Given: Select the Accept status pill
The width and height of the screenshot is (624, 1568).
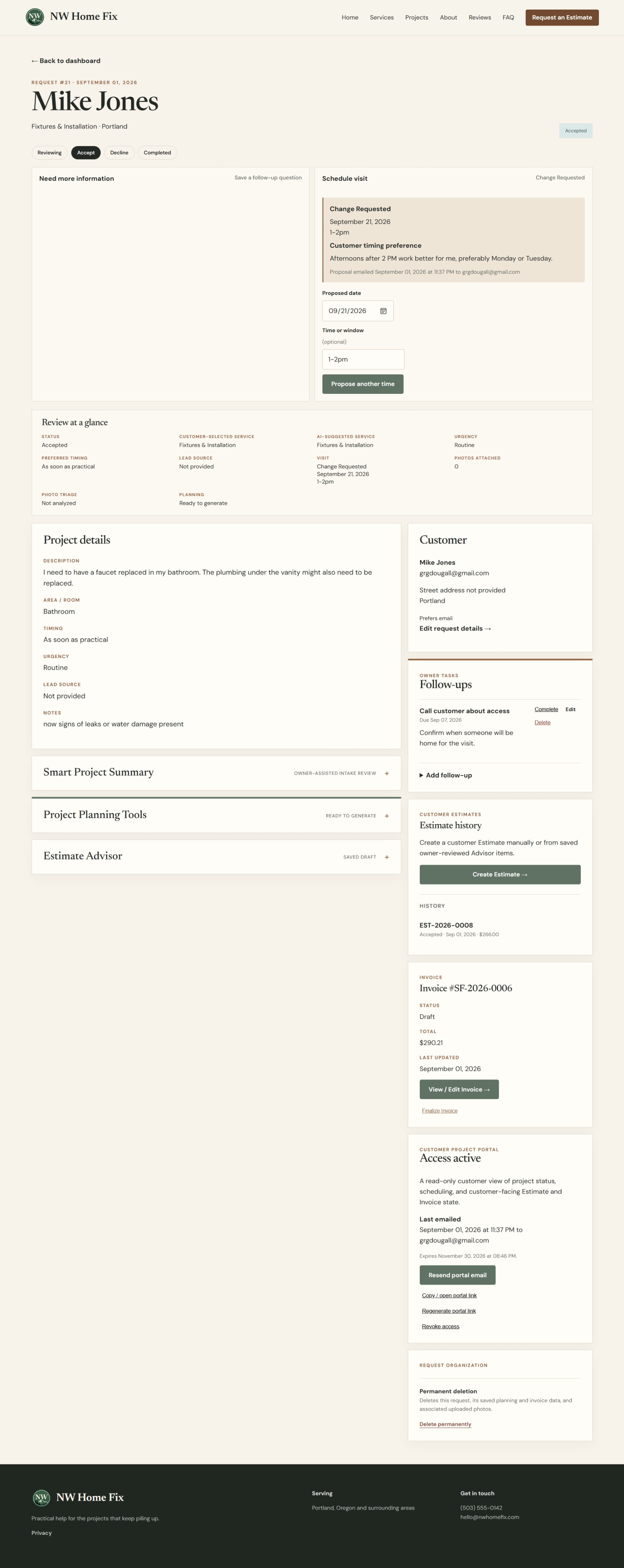Looking at the screenshot, I should pyautogui.click(x=86, y=153).
